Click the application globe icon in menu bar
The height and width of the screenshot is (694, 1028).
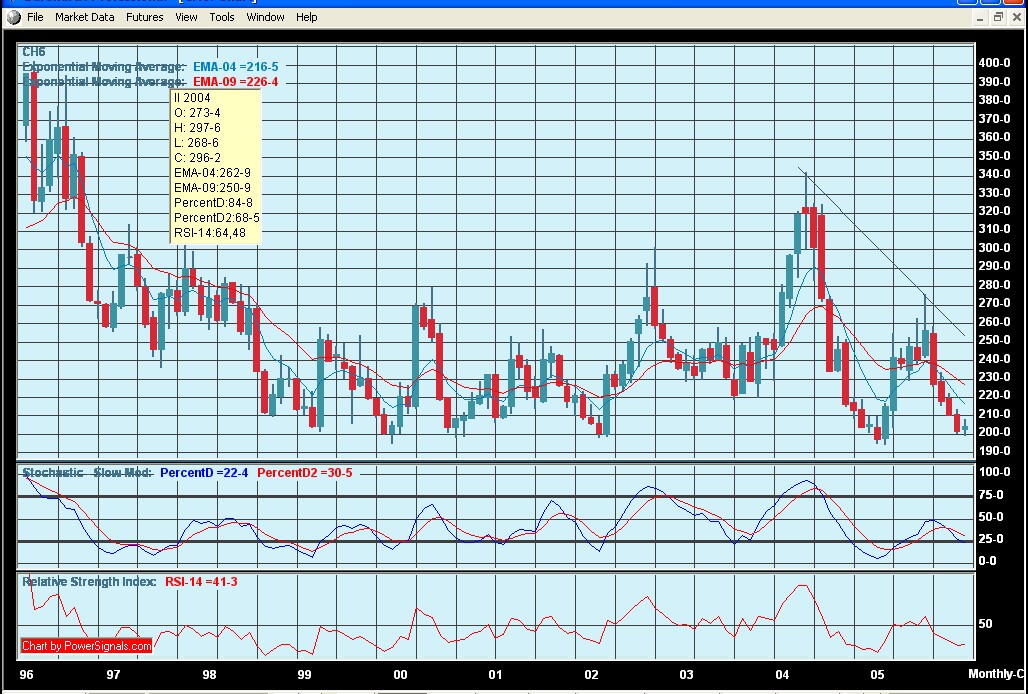[x=13, y=17]
